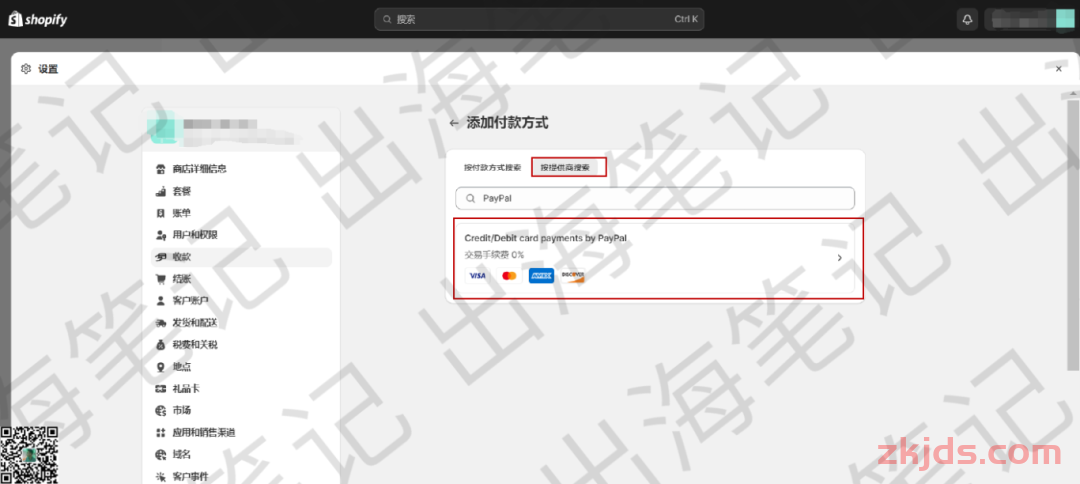Open Credit/Debit card payments by PayPal
Image resolution: width=1080 pixels, height=484 pixels.
pyautogui.click(x=655, y=258)
